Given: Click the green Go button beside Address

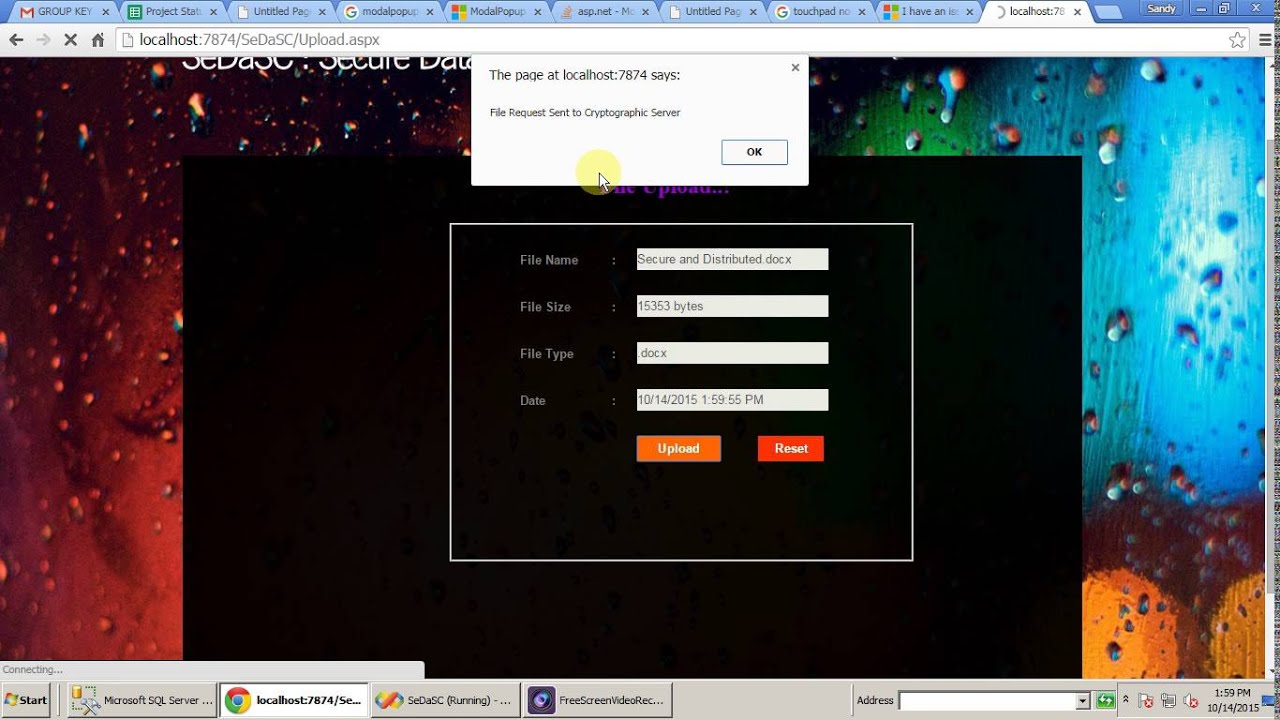Looking at the screenshot, I should point(1105,701).
